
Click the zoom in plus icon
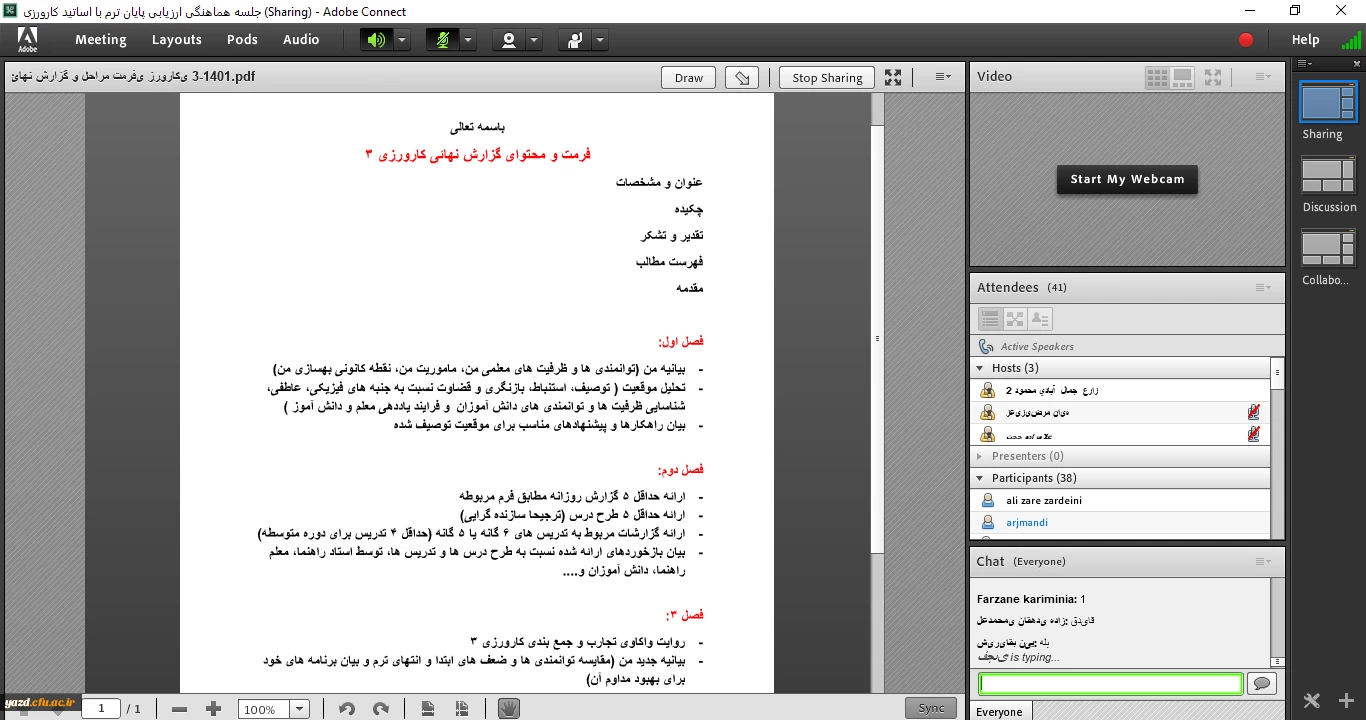[x=213, y=709]
